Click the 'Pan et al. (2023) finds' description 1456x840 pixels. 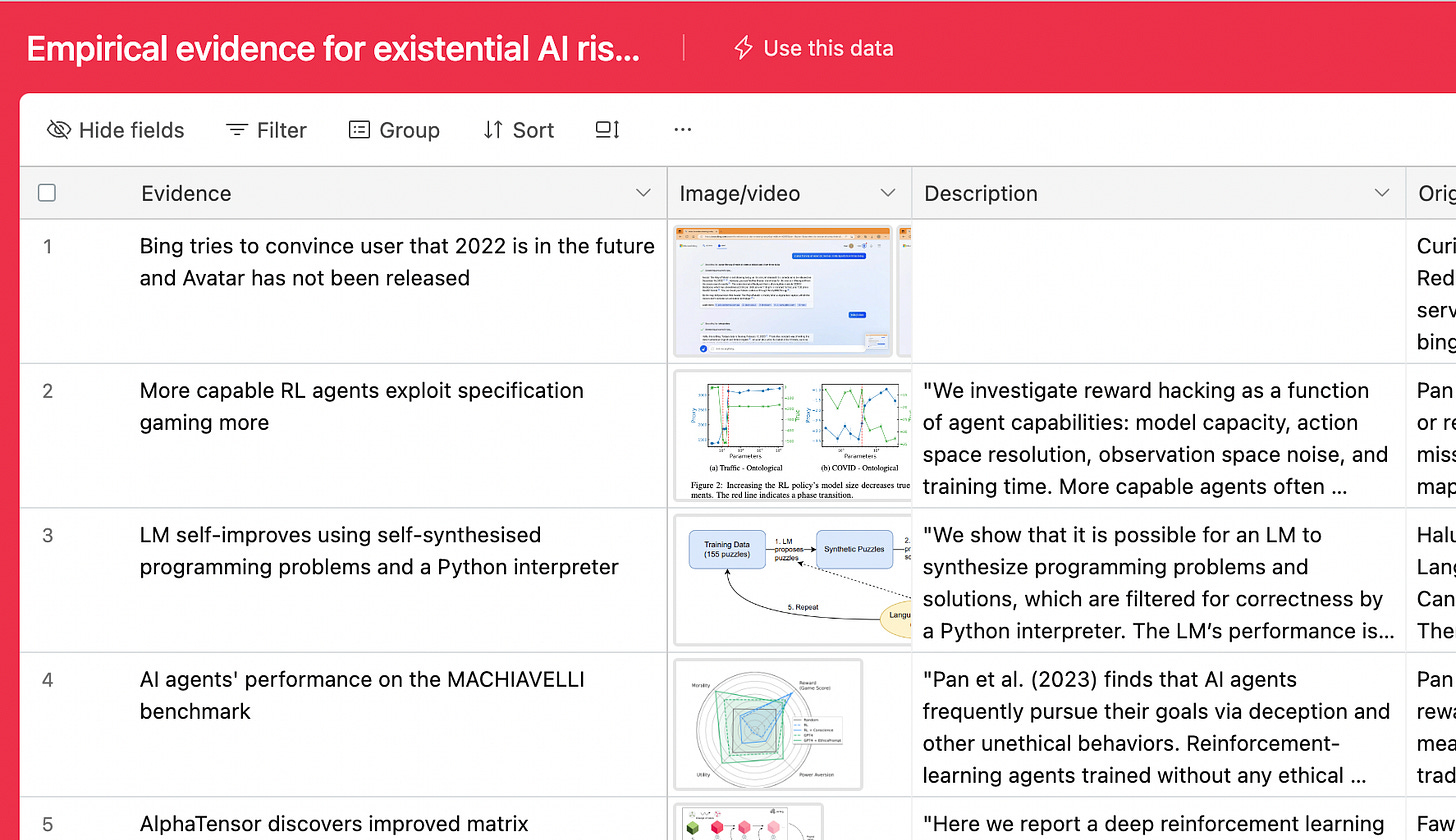point(1156,727)
